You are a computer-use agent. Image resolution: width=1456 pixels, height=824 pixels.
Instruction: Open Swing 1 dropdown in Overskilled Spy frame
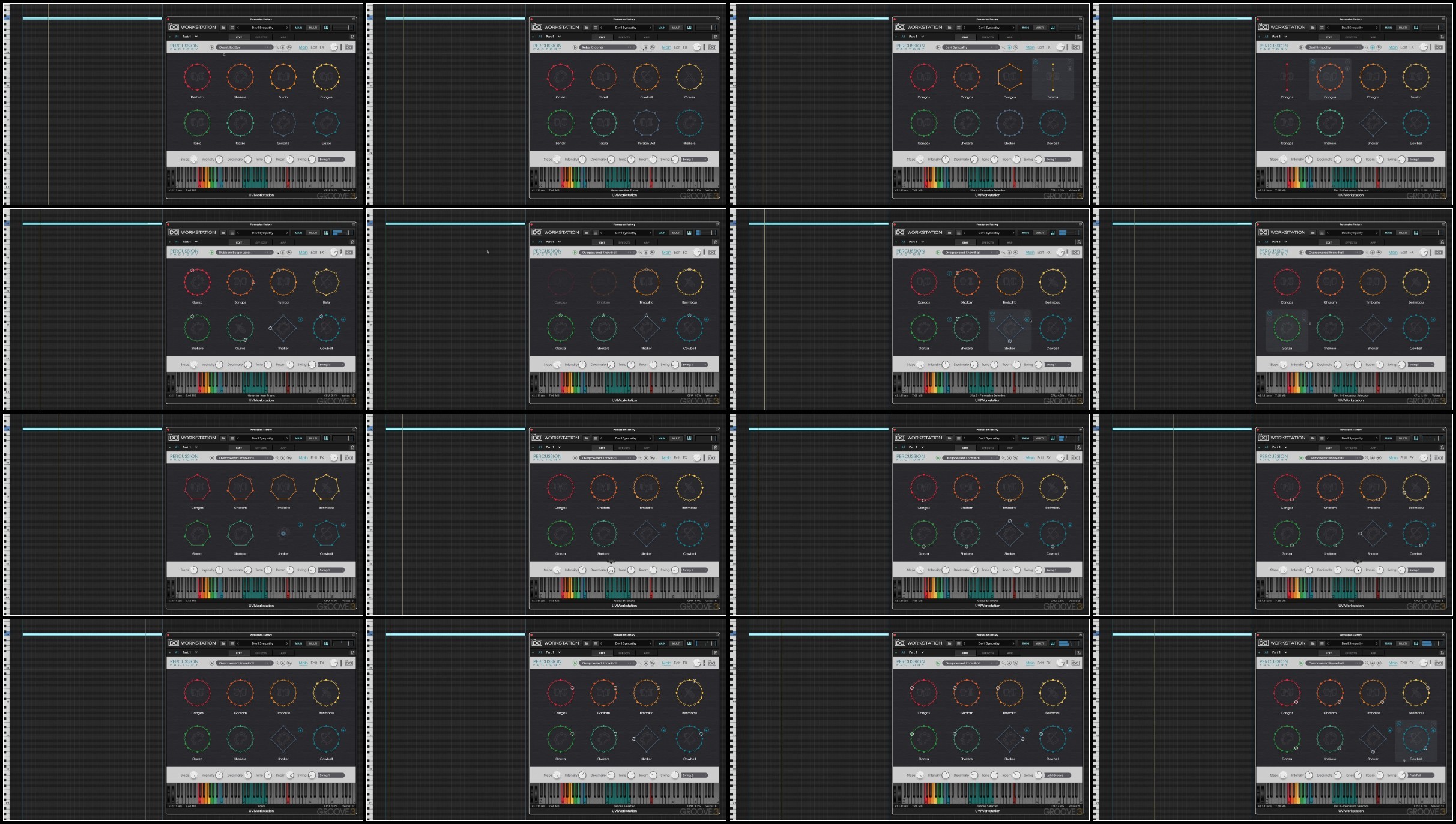pos(331,160)
